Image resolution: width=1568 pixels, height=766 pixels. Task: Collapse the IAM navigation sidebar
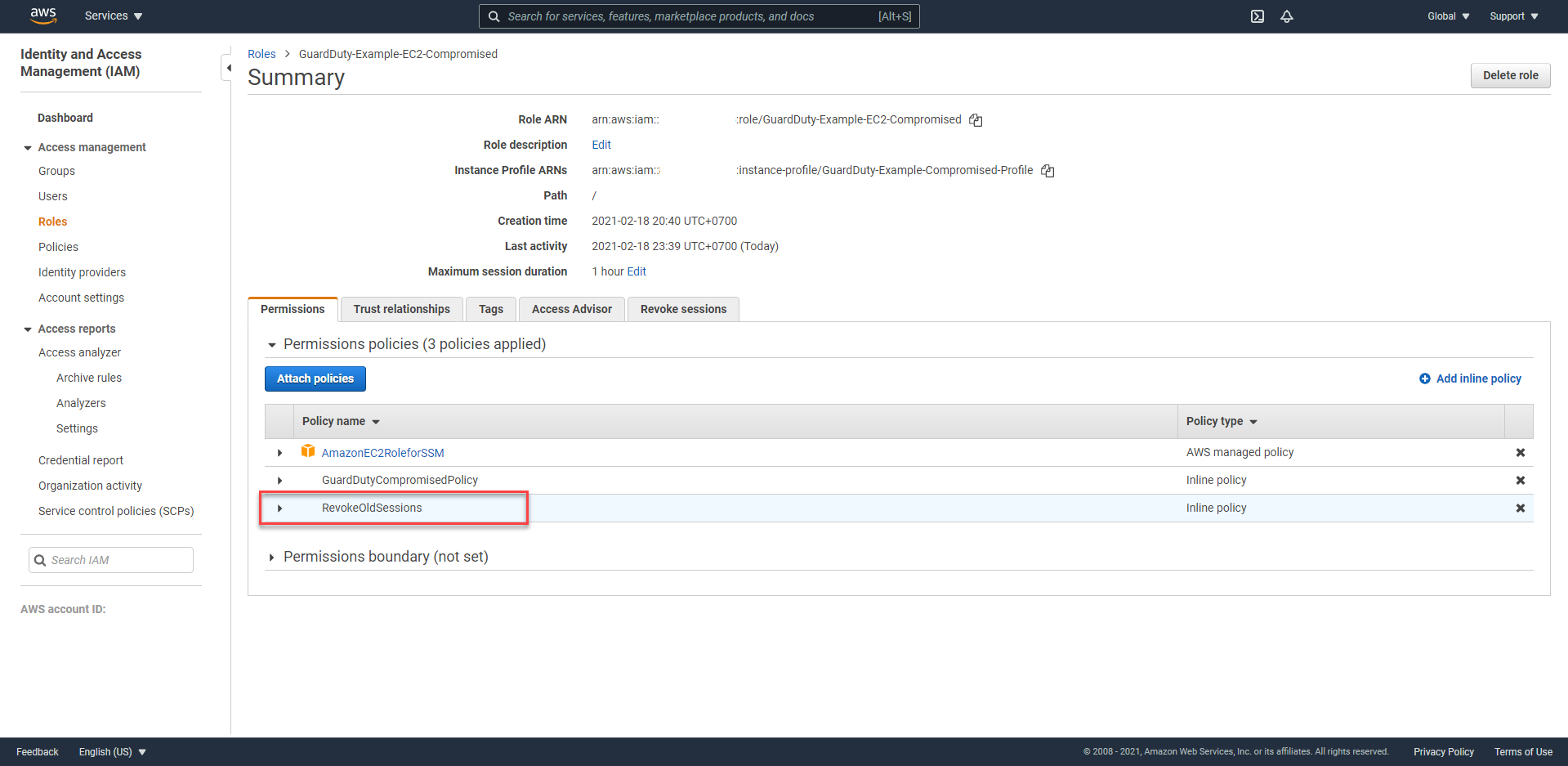click(228, 68)
